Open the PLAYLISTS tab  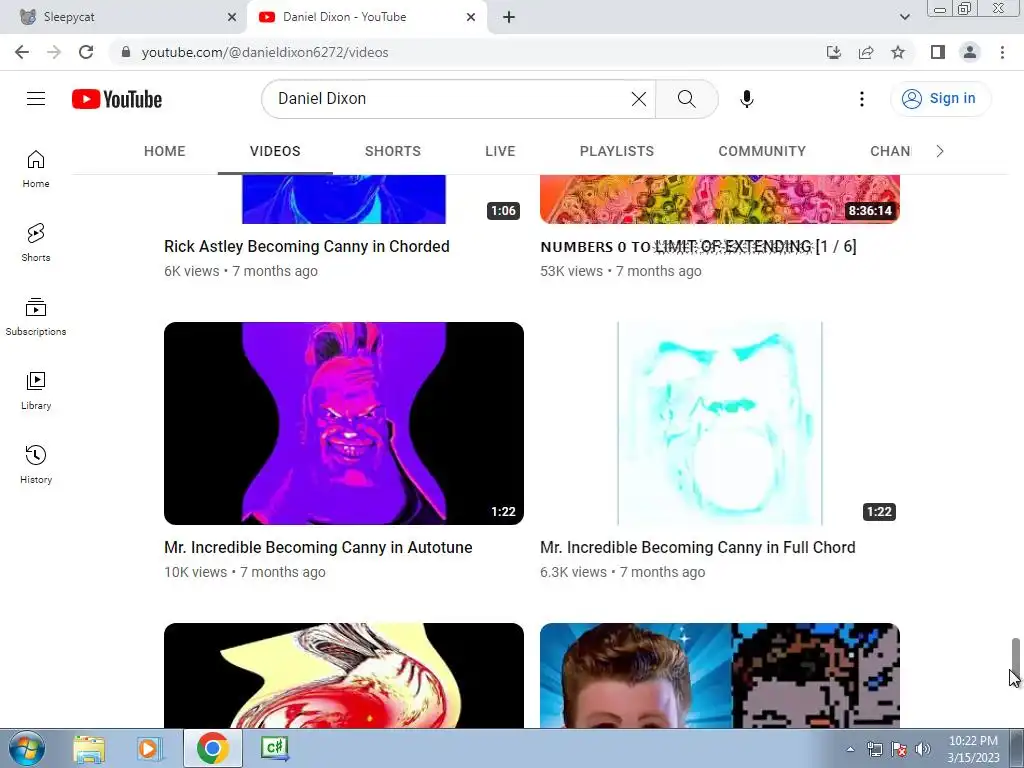(616, 152)
